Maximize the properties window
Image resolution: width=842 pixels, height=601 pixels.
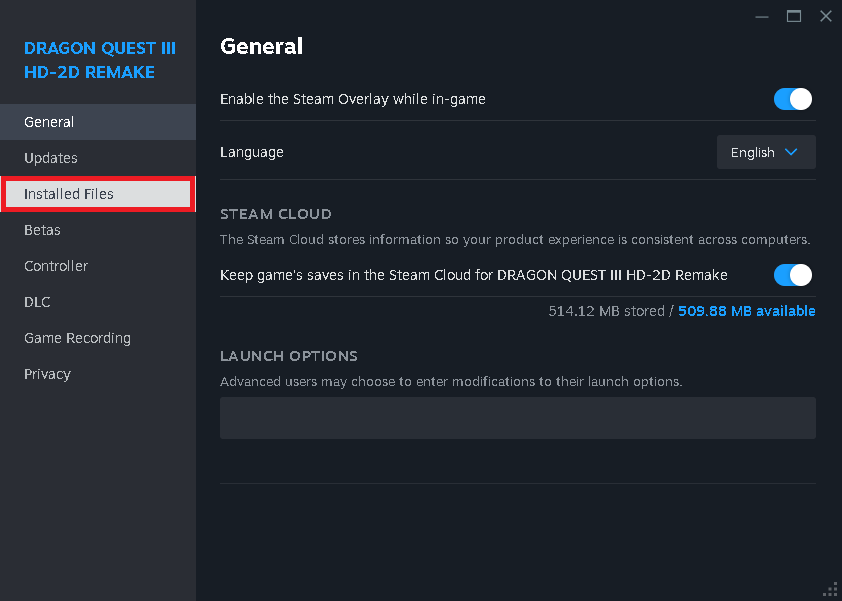coord(794,16)
